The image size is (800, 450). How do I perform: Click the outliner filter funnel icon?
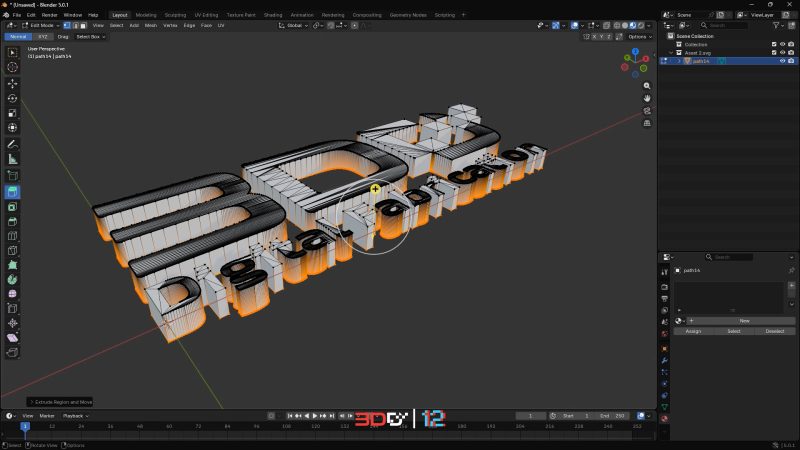point(775,26)
